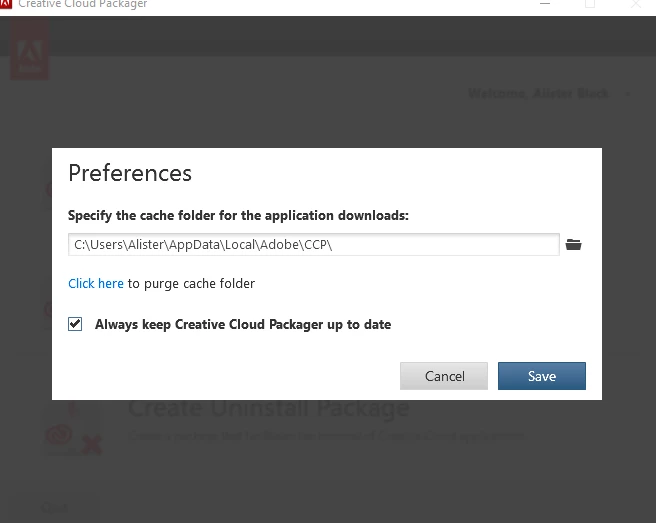The height and width of the screenshot is (523, 656).
Task: Save the Preferences settings
Action: [x=542, y=376]
